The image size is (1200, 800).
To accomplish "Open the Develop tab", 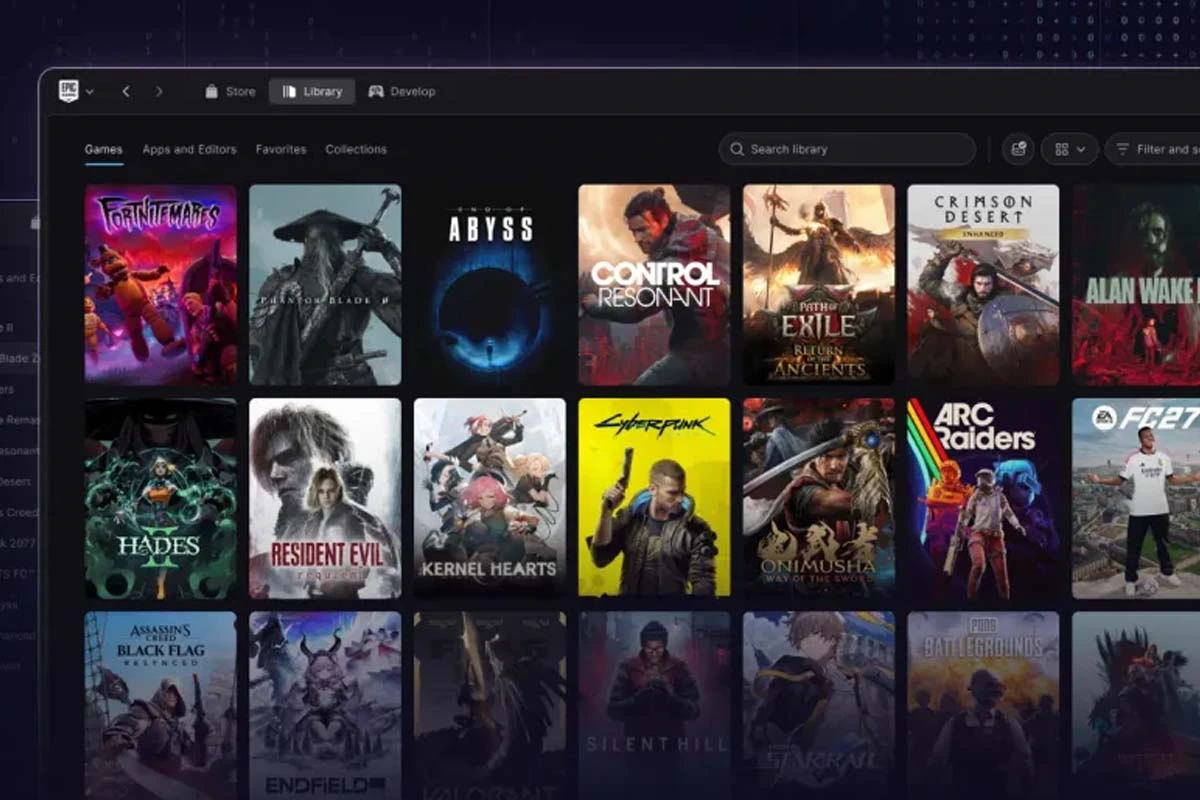I will pos(401,91).
